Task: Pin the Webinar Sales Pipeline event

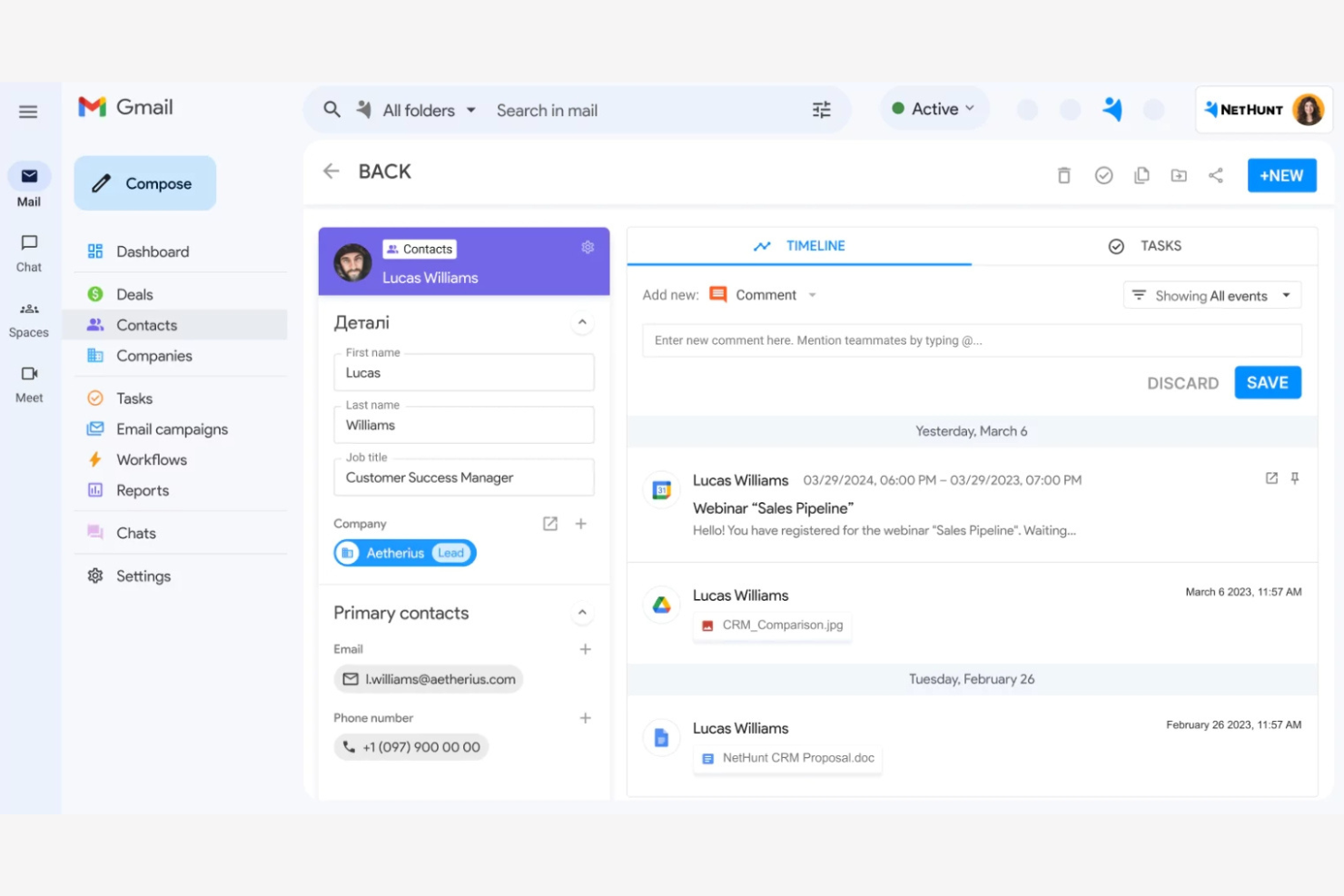Action: coord(1295,478)
